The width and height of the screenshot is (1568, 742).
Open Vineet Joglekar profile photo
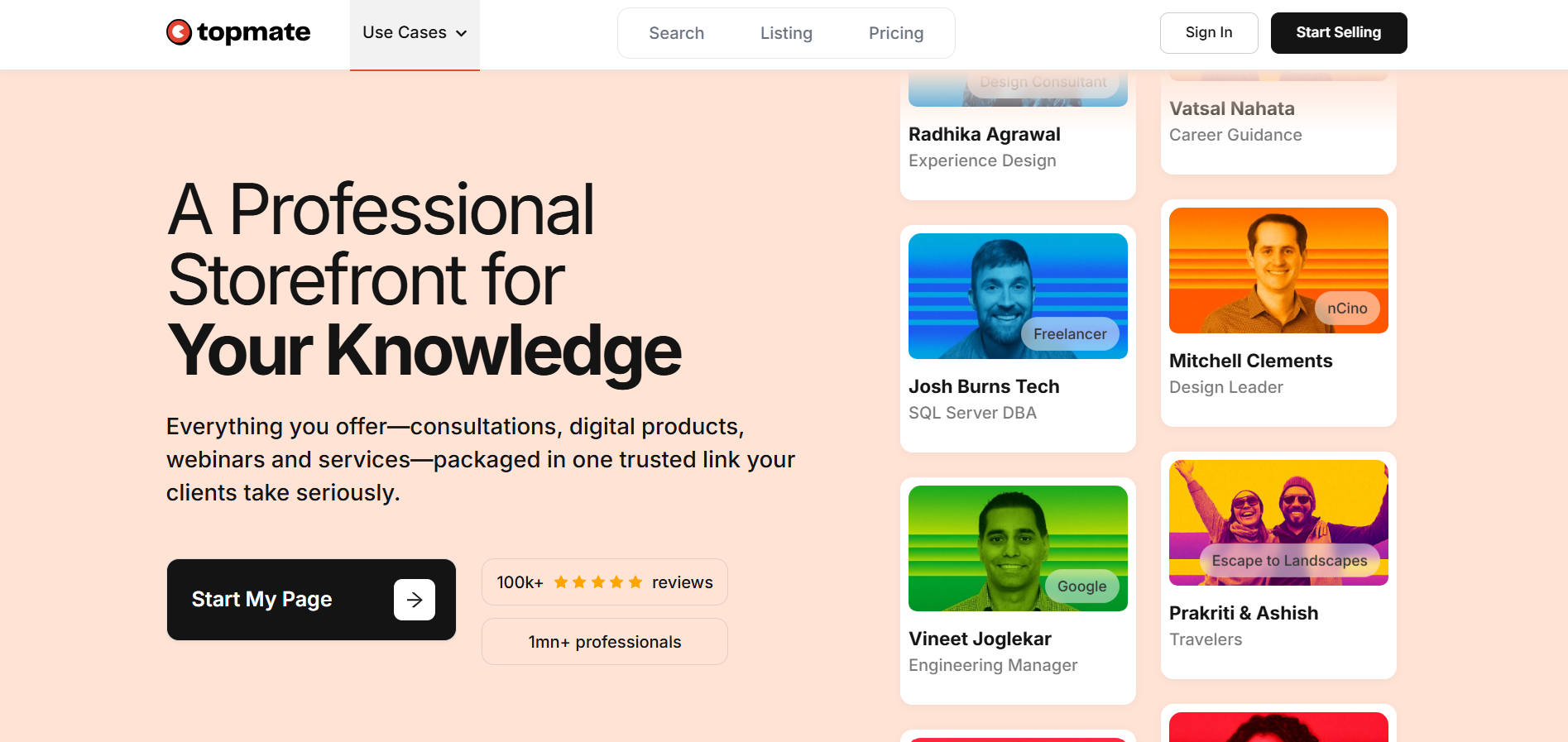[1018, 548]
